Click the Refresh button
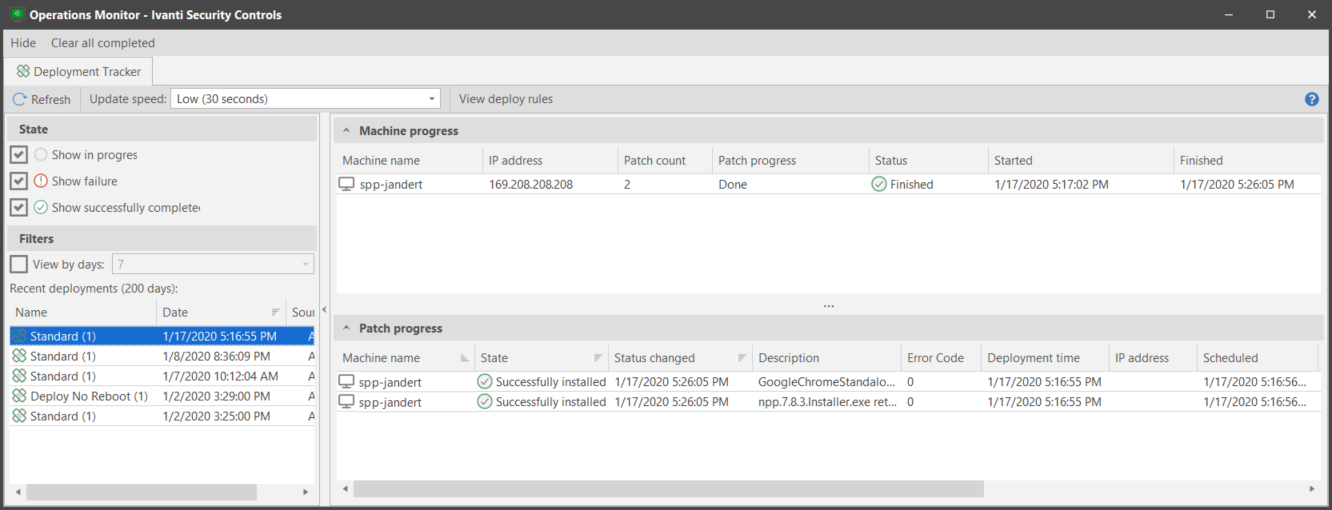1332x510 pixels. 42,99
